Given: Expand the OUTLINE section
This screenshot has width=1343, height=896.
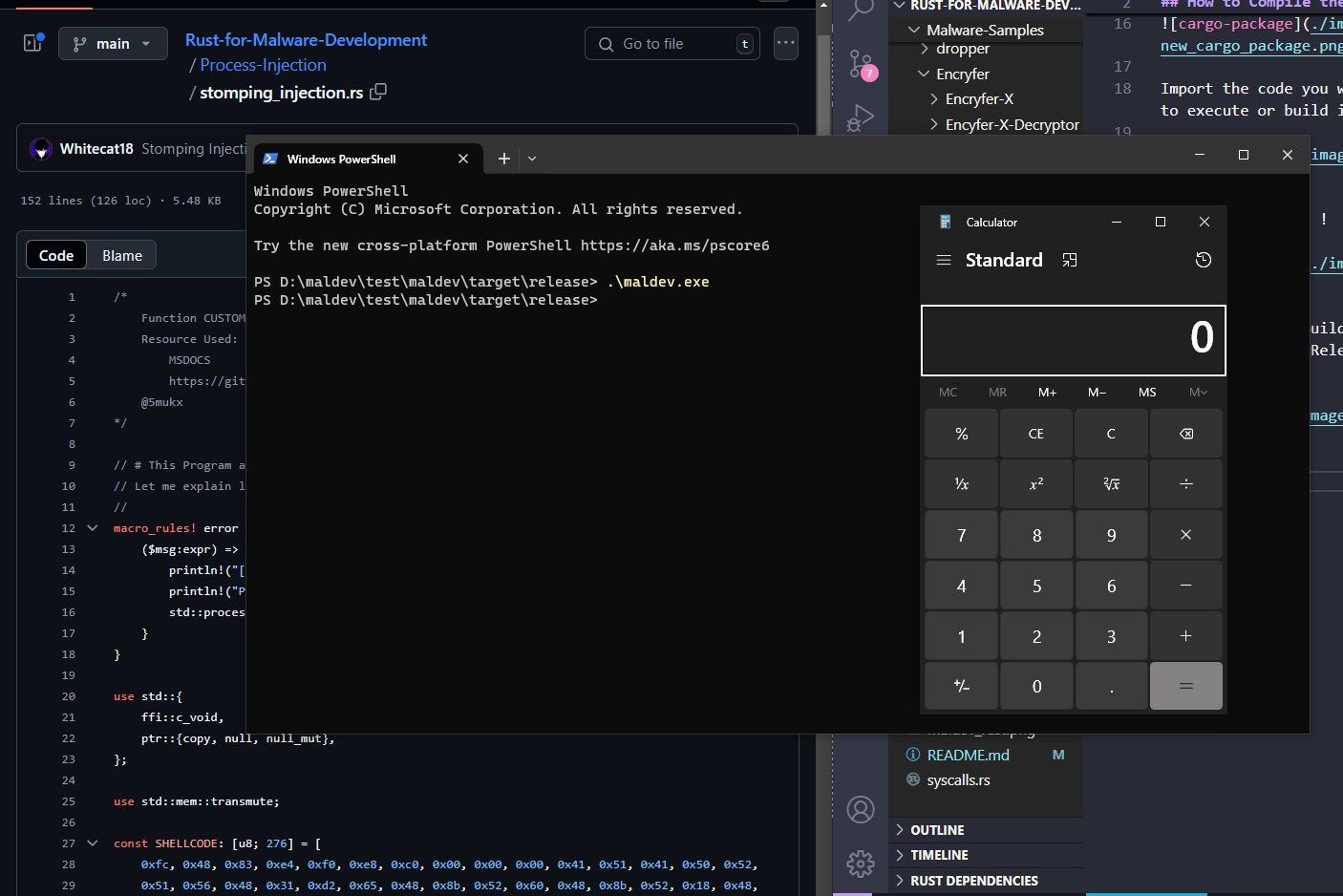Looking at the screenshot, I should tap(986, 830).
